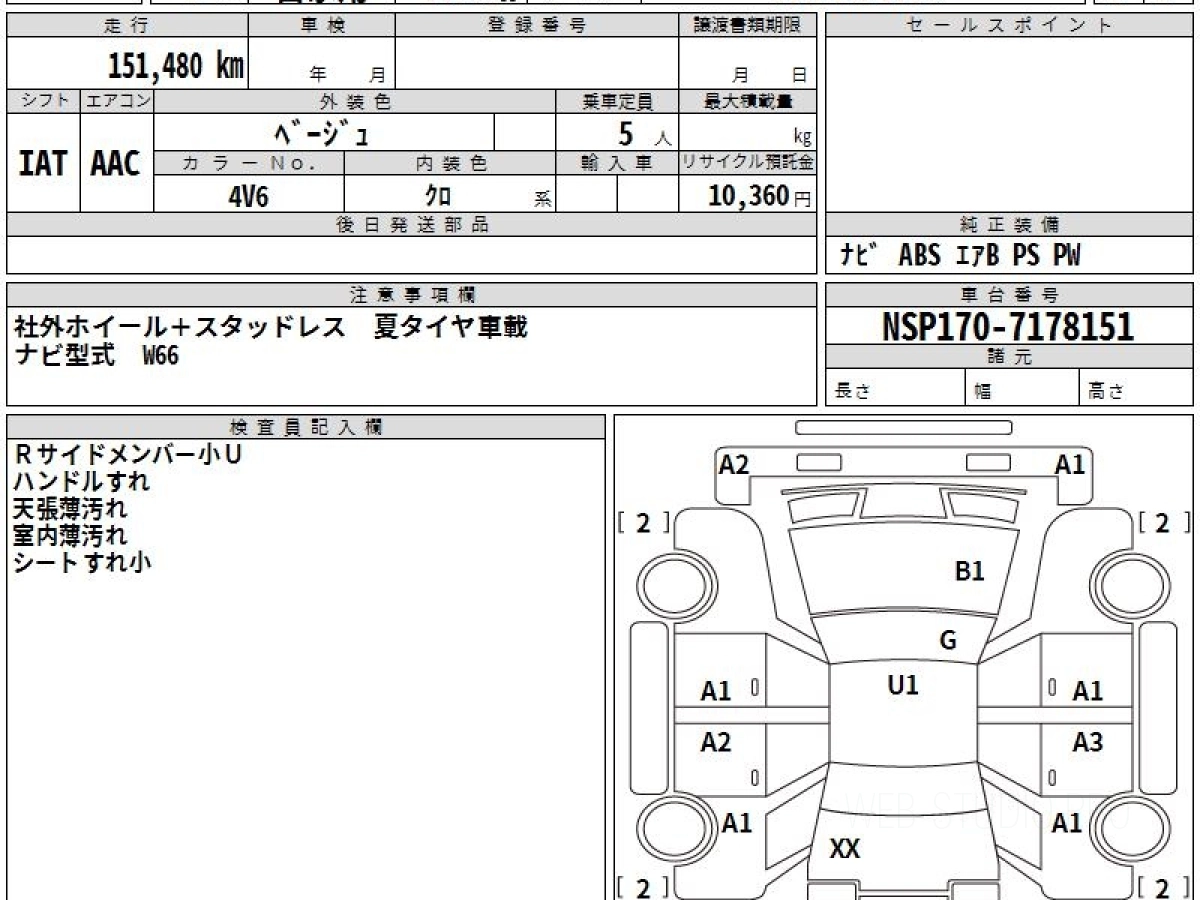Click the XX mark on the diagram
1200x900 pixels.
pyautogui.click(x=845, y=850)
